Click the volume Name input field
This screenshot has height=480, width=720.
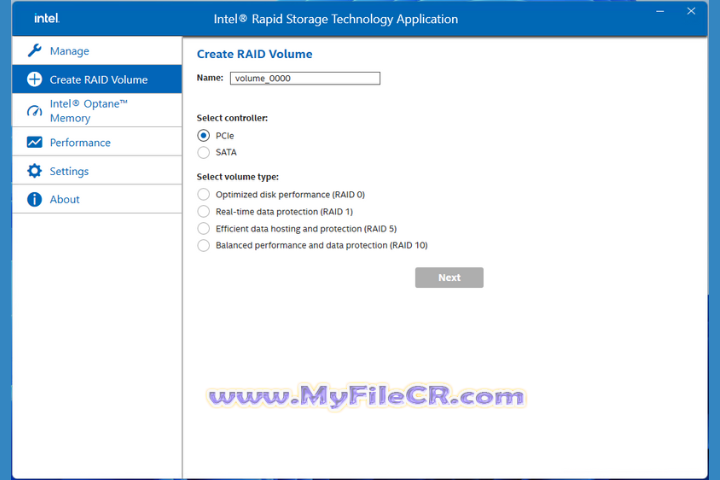point(305,78)
